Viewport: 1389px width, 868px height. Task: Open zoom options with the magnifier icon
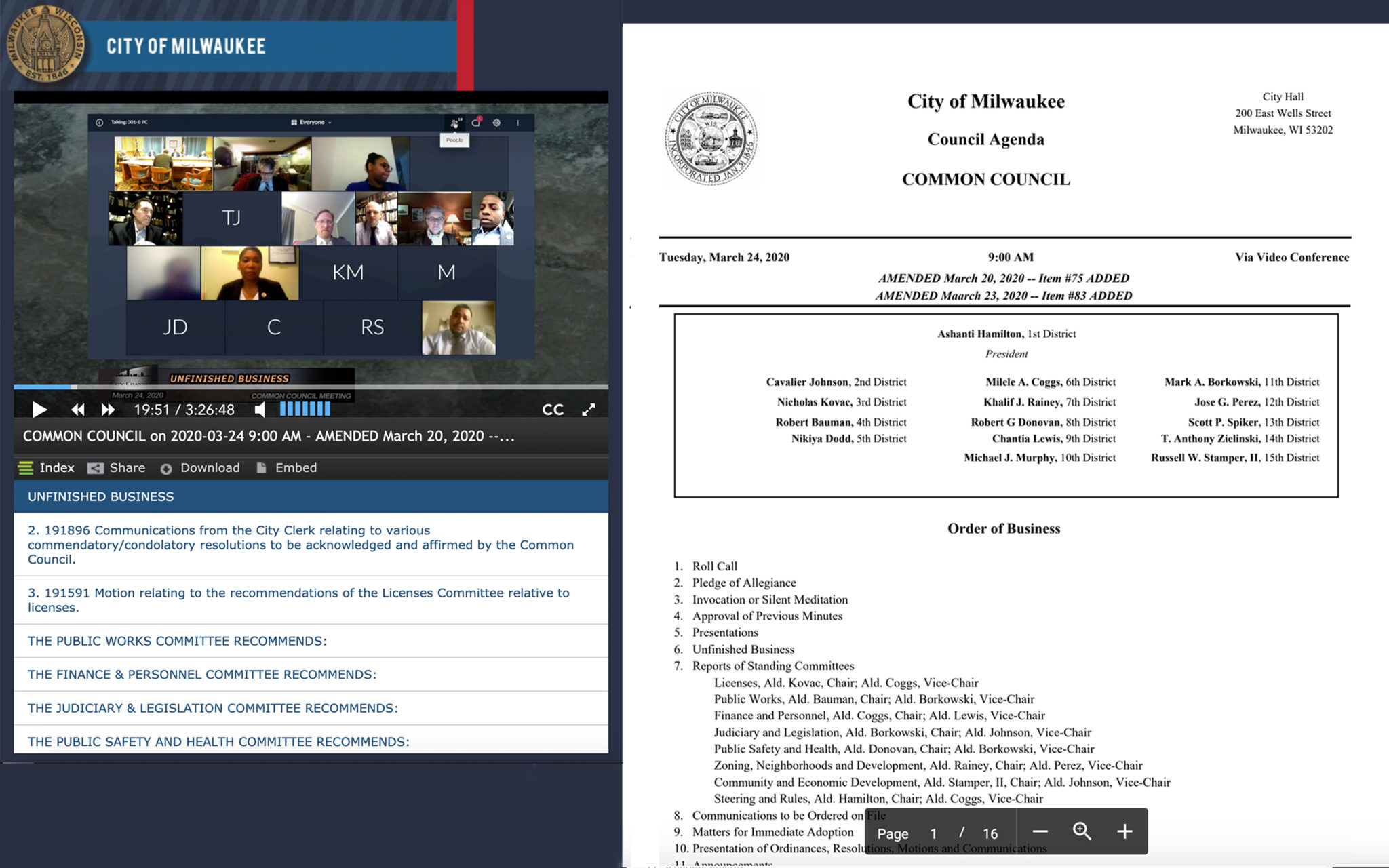tap(1081, 831)
